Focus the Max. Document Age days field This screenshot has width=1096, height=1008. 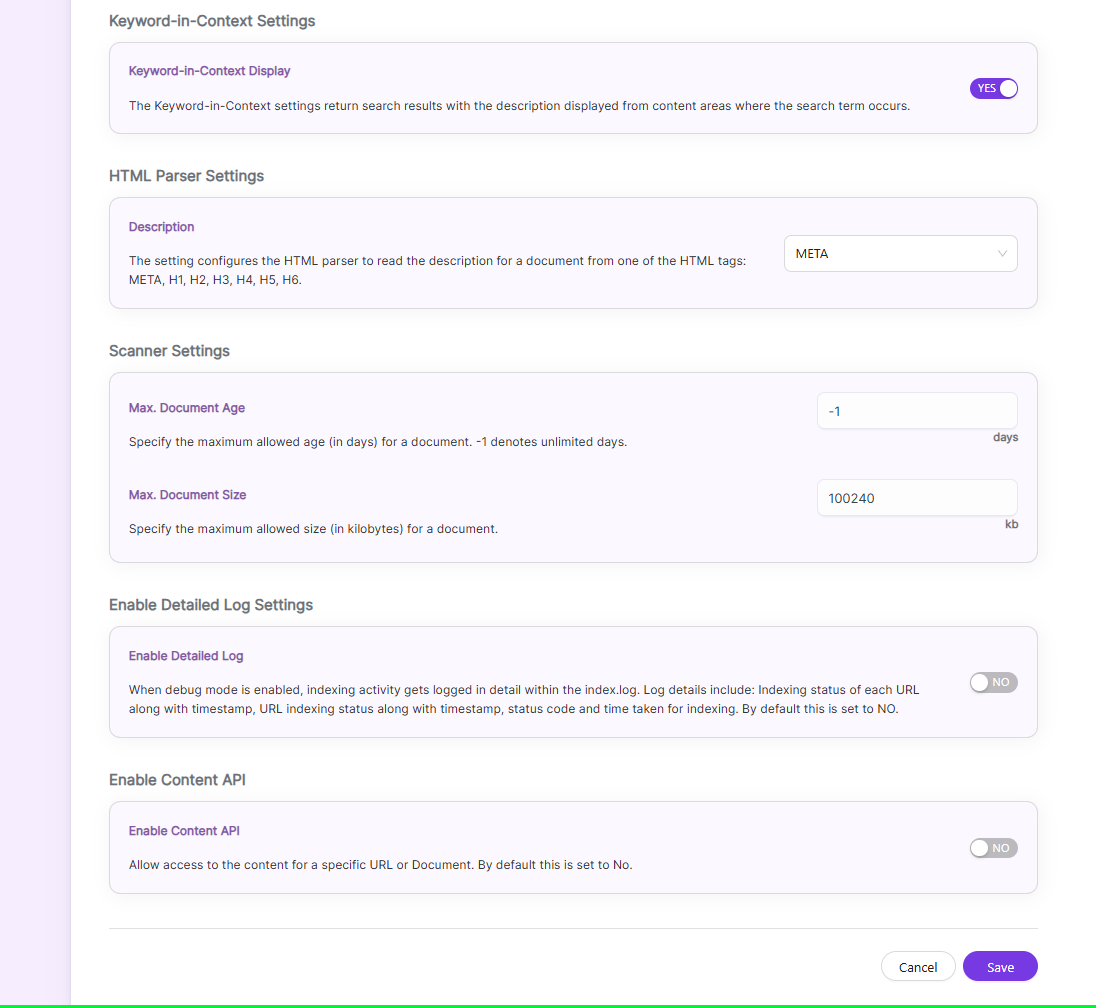point(917,411)
